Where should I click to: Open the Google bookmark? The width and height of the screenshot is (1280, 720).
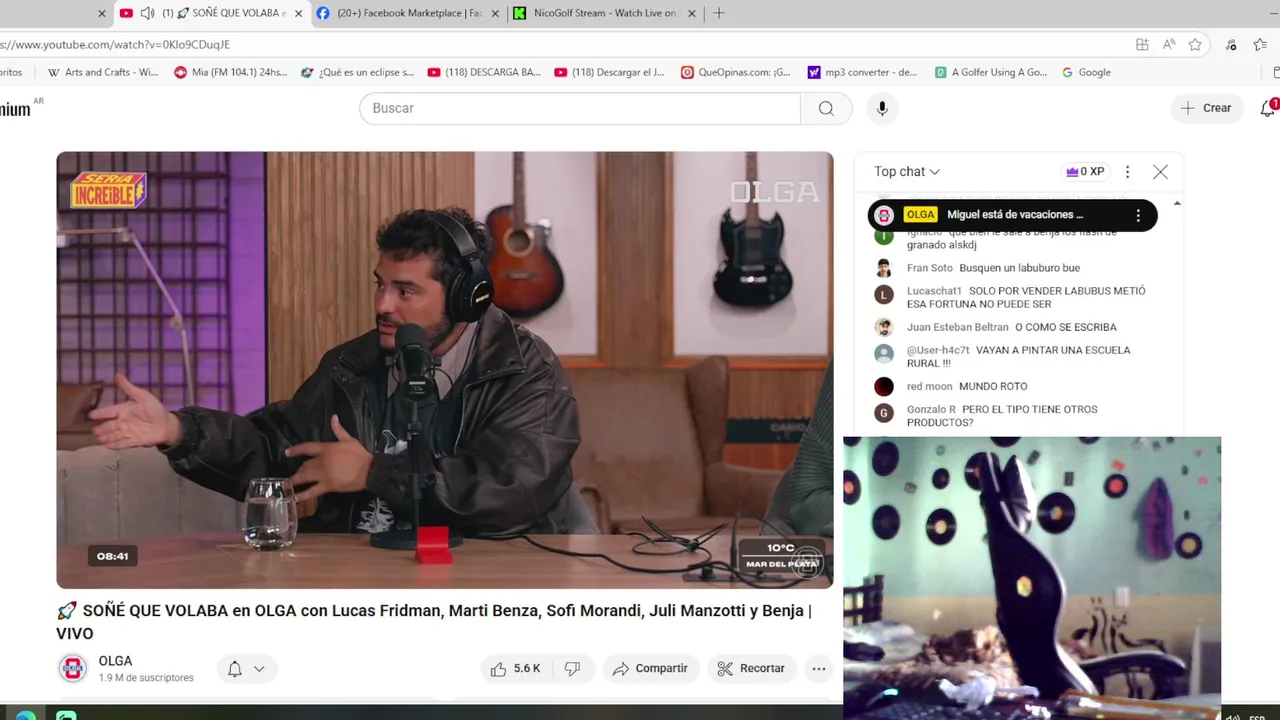(1087, 72)
